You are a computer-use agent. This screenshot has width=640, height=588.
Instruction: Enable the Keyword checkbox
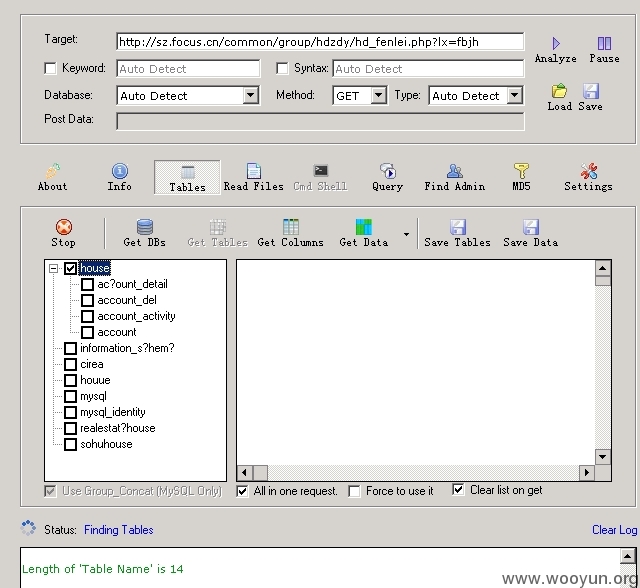50,68
